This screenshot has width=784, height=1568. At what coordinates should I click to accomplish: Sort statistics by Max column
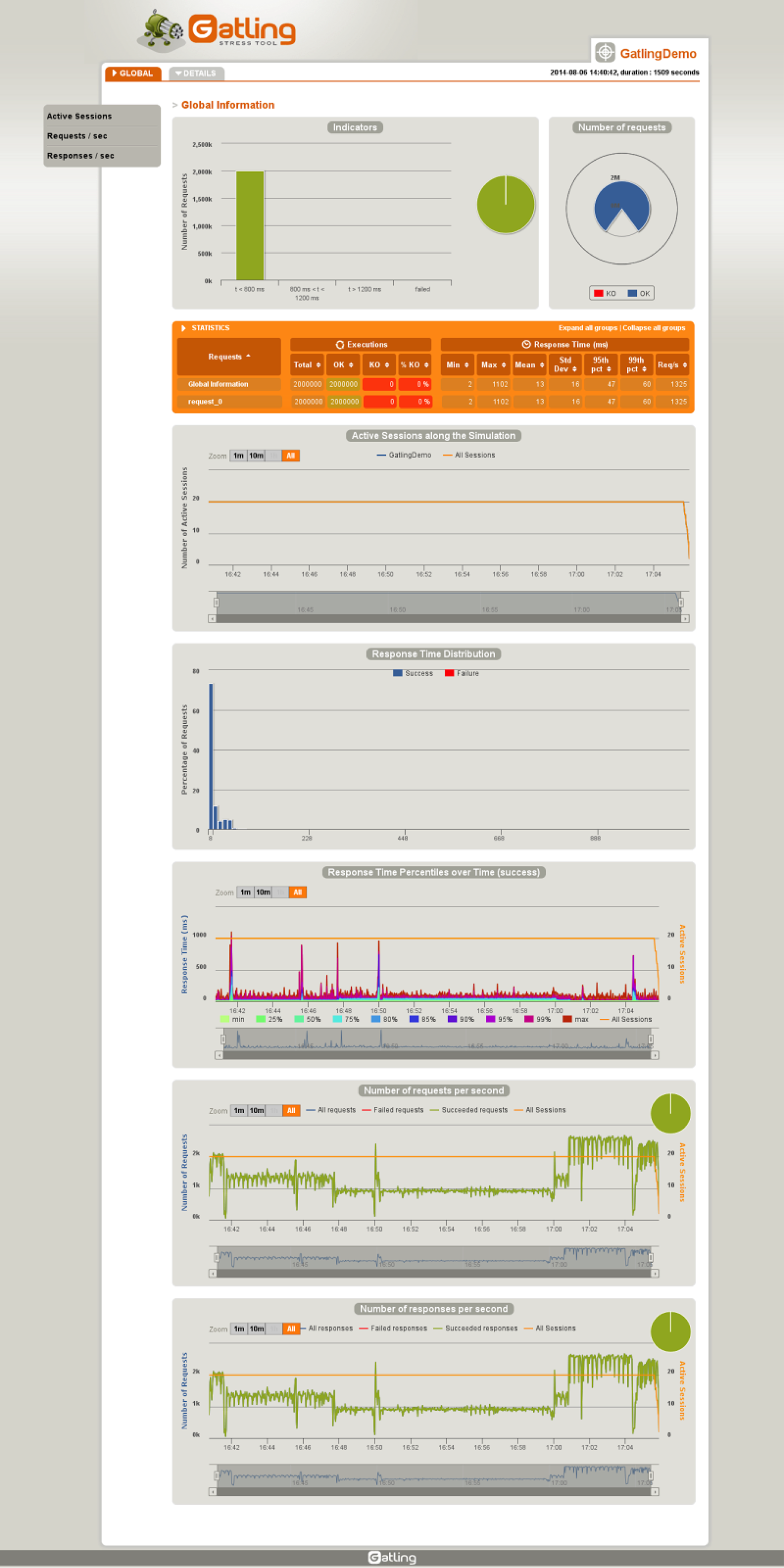[x=493, y=365]
